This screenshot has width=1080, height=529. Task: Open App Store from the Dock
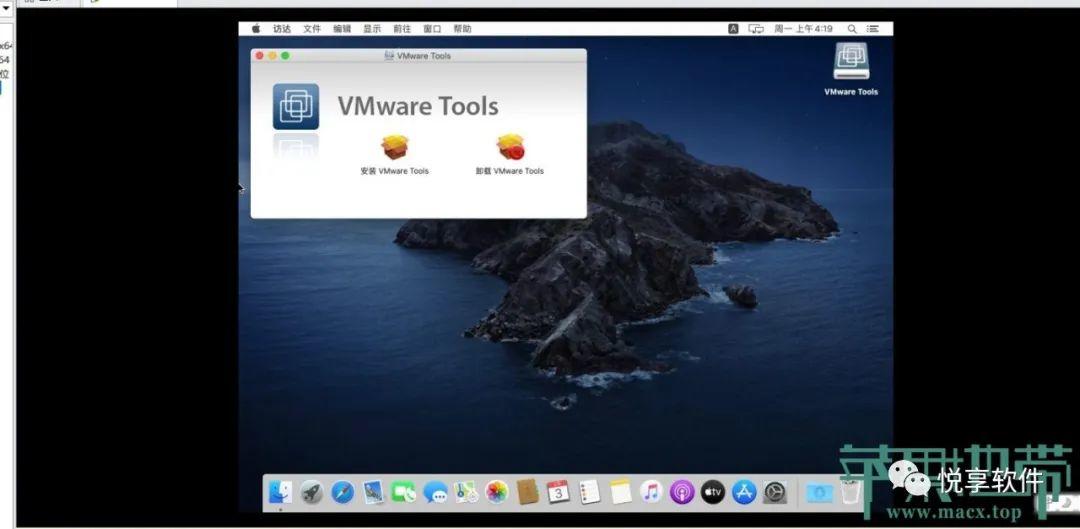coord(744,492)
